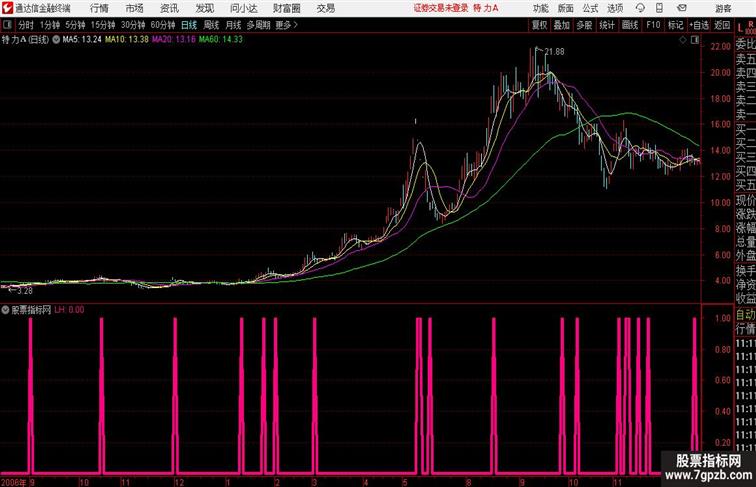This screenshot has width=756, height=487.
Task: Open the 资讯 menu
Action: pos(169,8)
